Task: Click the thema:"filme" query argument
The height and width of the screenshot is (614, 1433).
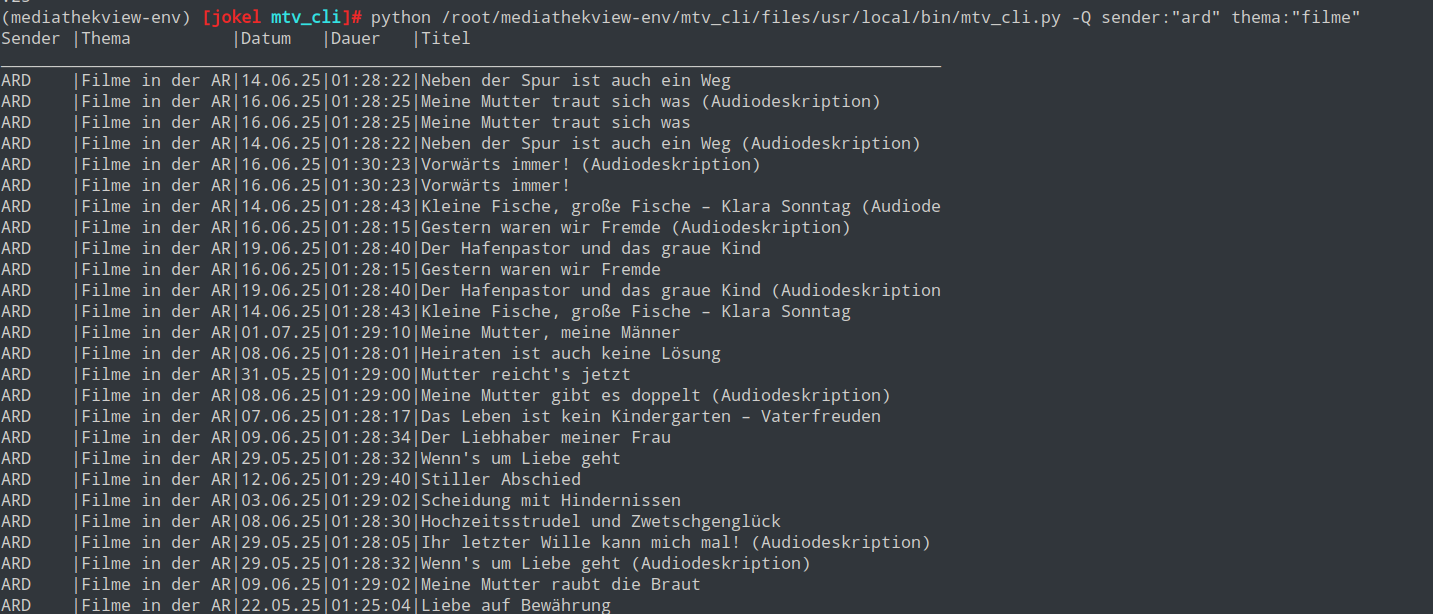Action: [x=1295, y=17]
